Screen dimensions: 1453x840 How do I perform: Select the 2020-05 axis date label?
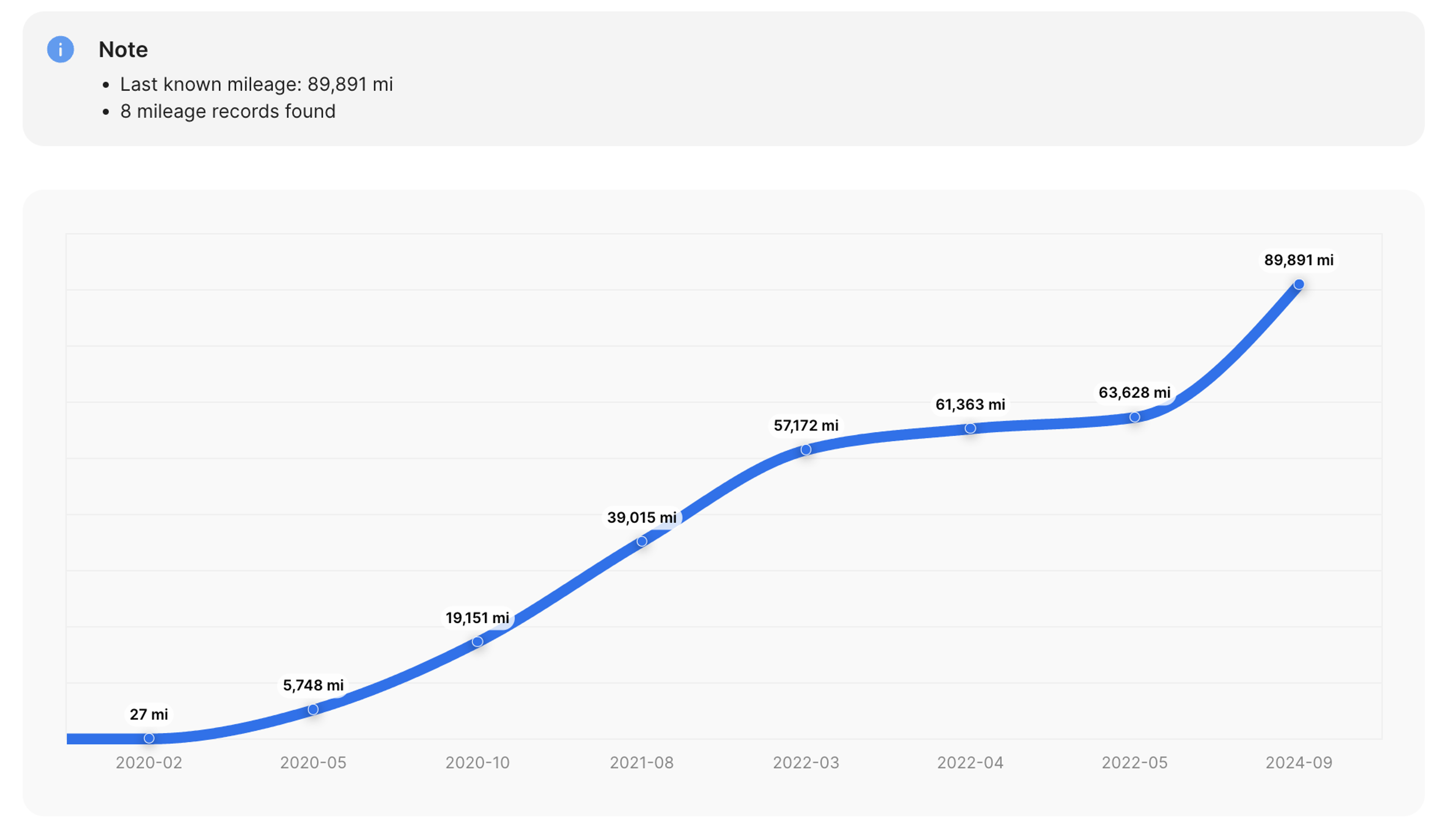pos(313,762)
